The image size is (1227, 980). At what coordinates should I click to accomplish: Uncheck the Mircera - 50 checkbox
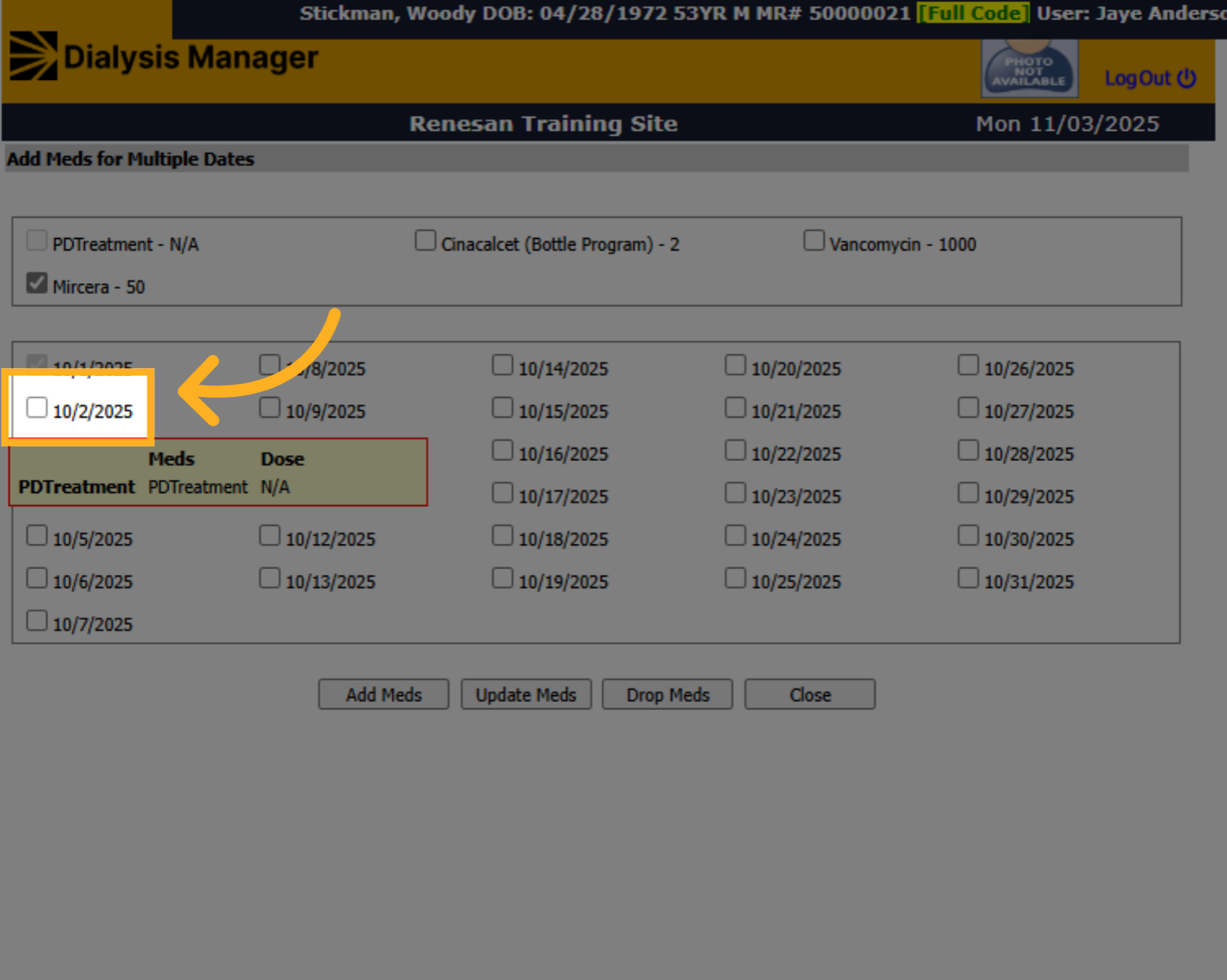[x=37, y=283]
